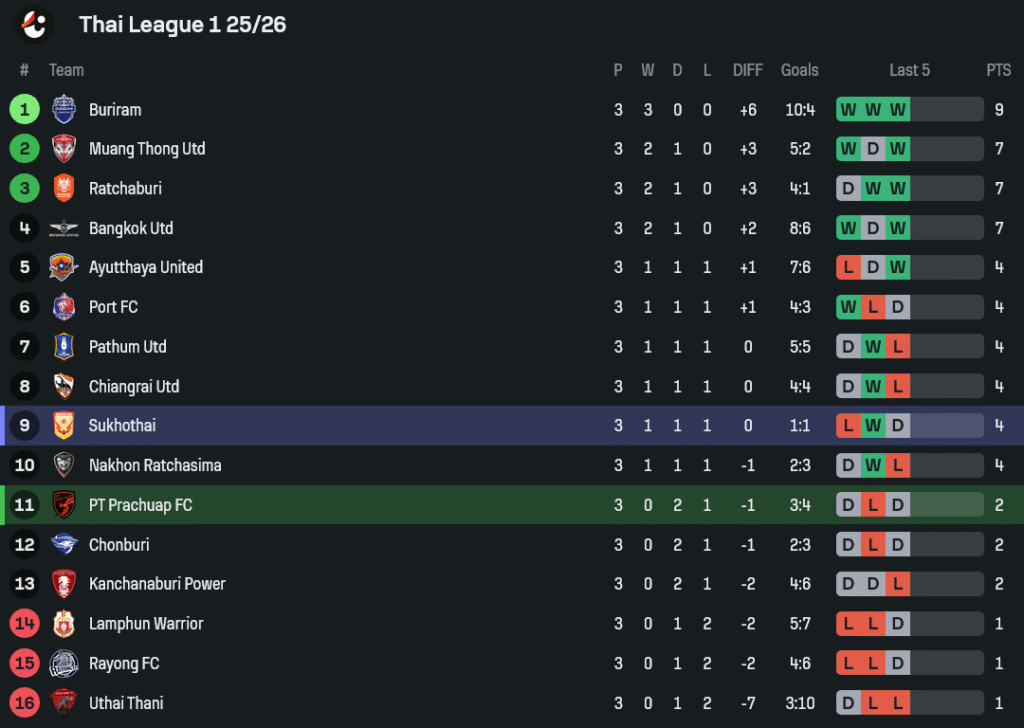The height and width of the screenshot is (728, 1024).
Task: Click the Nakhon Ratchasima team name
Action: [155, 466]
